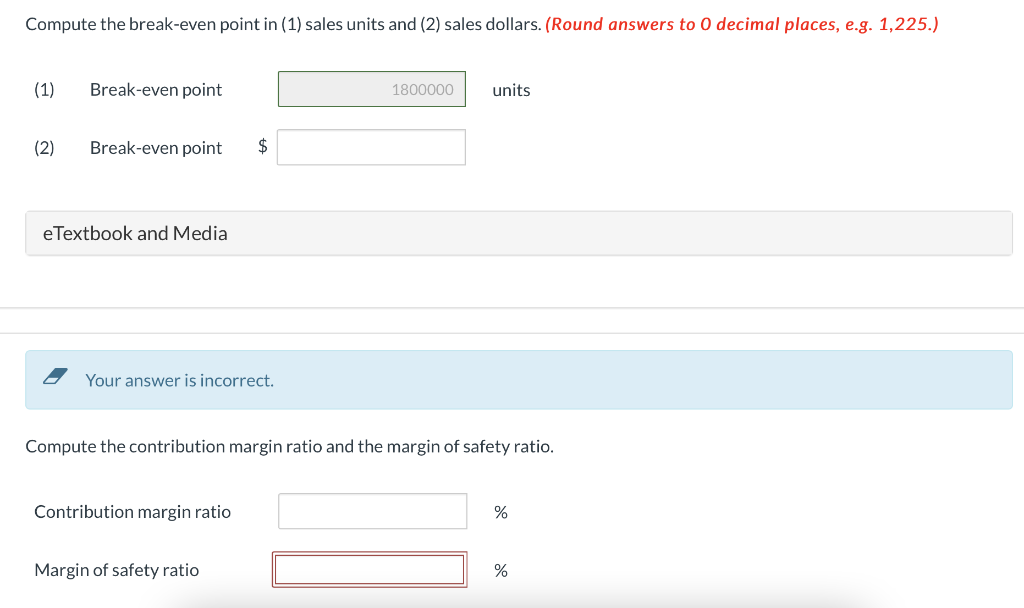This screenshot has width=1024, height=608.
Task: Click inside the break-even dollars input field
Action: [x=371, y=147]
